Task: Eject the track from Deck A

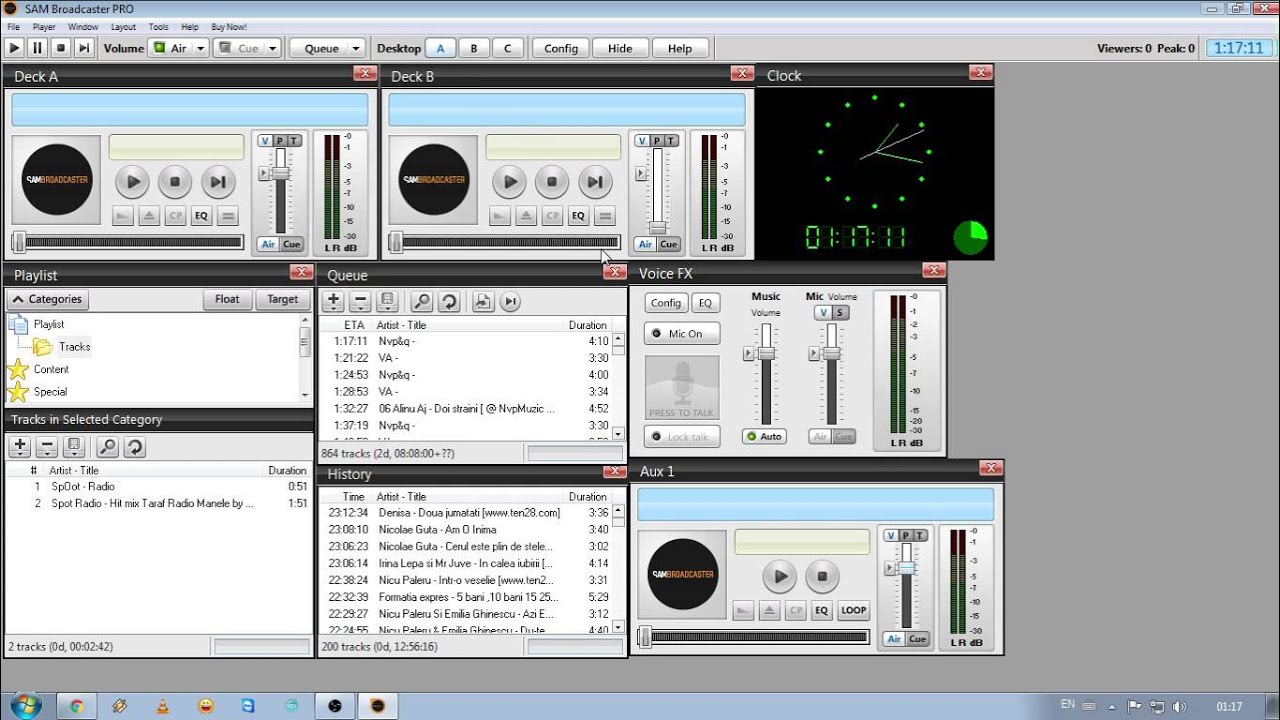Action: click(149, 215)
